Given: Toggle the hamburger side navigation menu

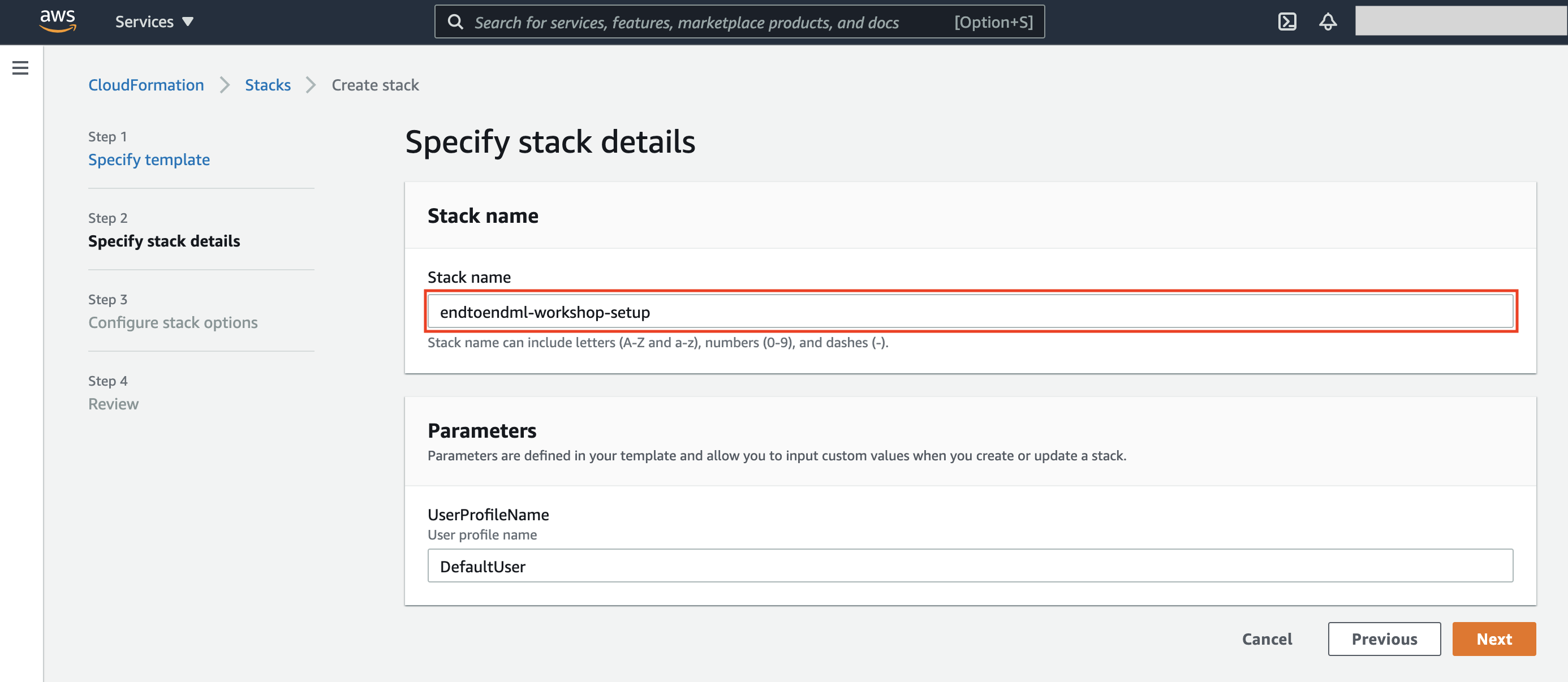Looking at the screenshot, I should (20, 67).
